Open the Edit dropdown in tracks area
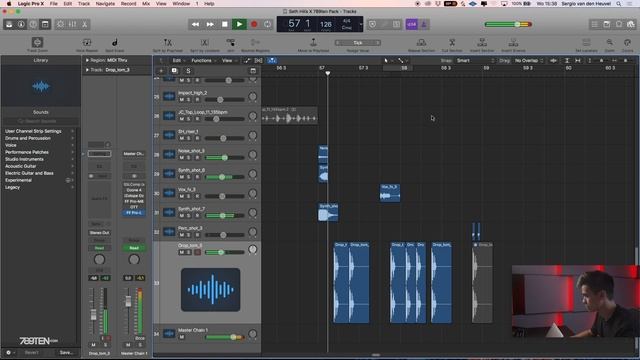This screenshot has height=360, width=640. pos(178,60)
